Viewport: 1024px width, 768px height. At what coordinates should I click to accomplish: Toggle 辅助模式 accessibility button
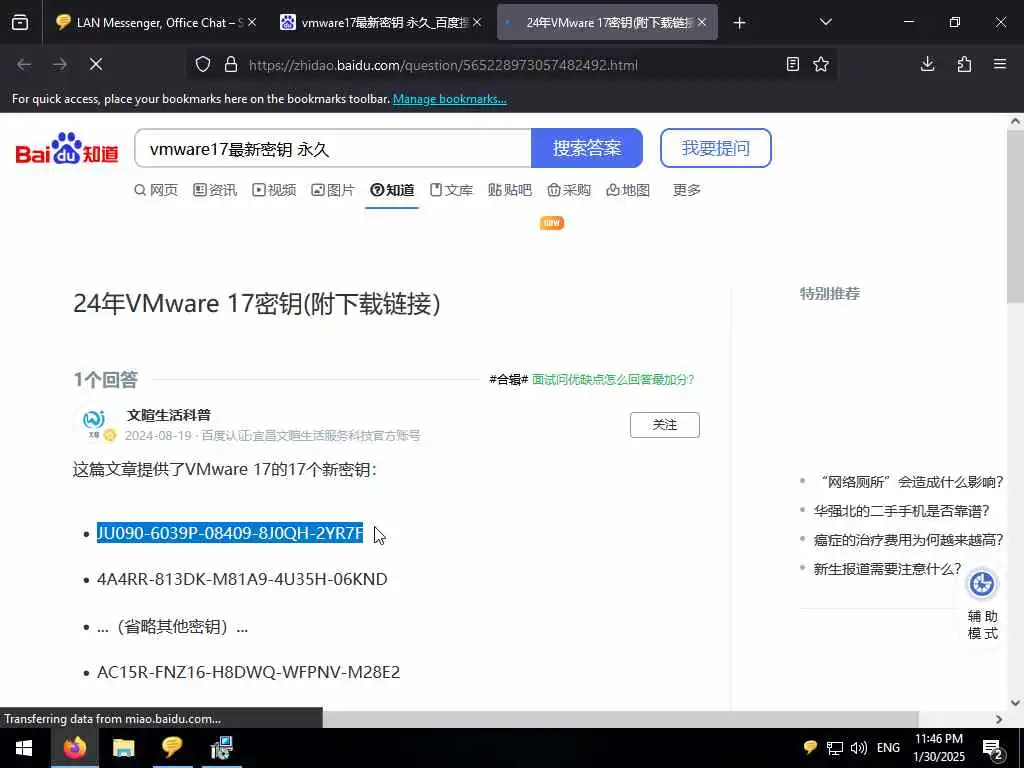pos(982,605)
